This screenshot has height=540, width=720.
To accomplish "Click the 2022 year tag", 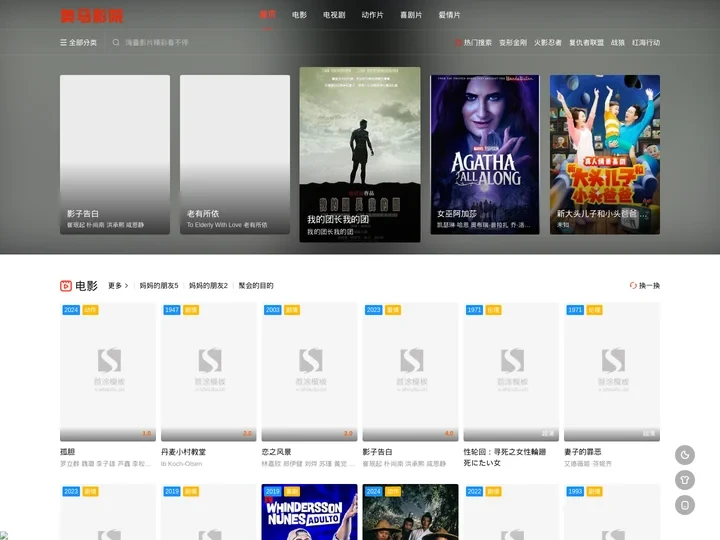I will click(474, 491).
